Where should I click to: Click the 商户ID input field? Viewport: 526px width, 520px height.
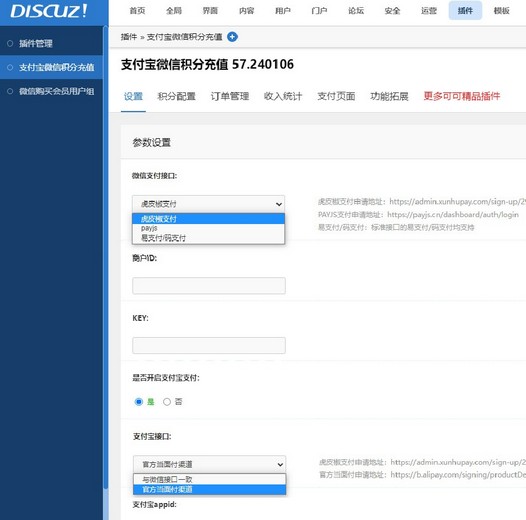[x=209, y=286]
